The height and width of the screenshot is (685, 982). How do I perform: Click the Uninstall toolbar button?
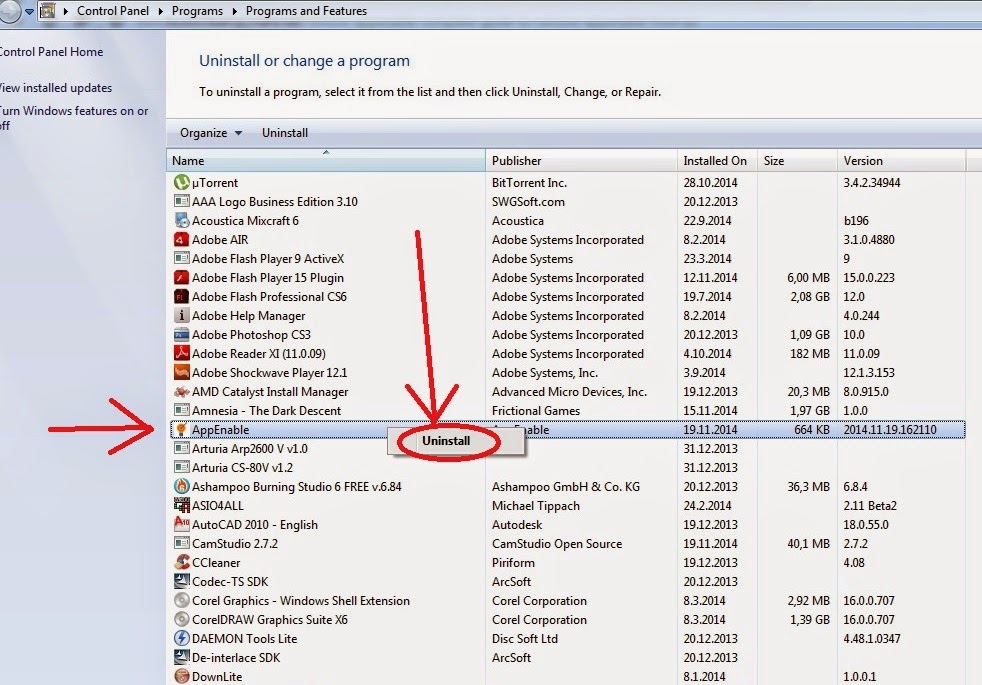point(285,133)
